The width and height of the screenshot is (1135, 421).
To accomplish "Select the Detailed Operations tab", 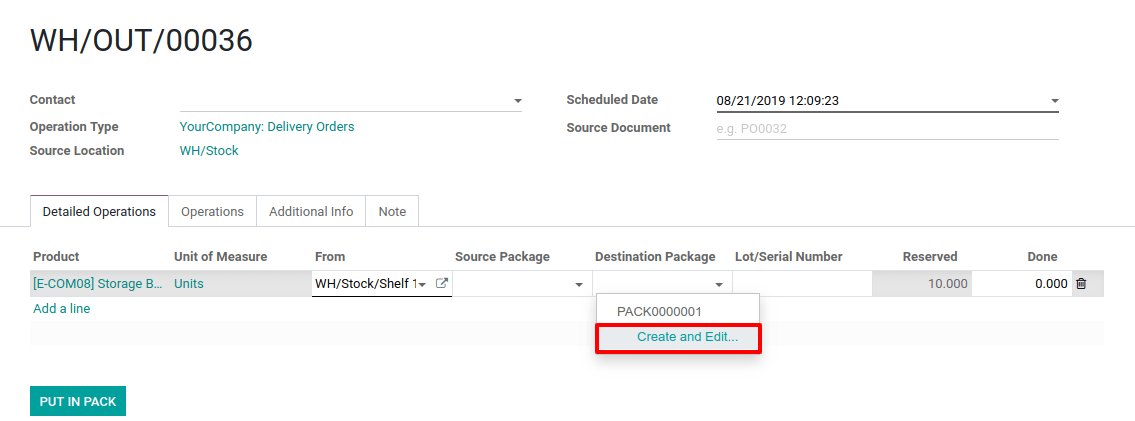I will point(99,211).
